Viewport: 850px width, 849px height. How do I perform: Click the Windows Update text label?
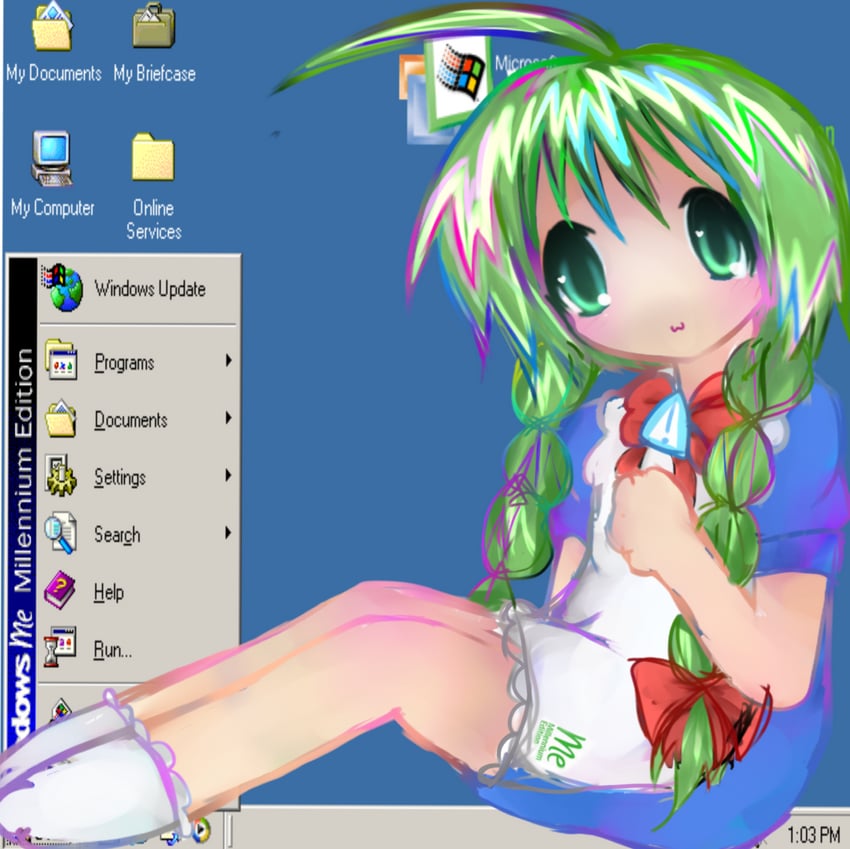click(x=150, y=289)
